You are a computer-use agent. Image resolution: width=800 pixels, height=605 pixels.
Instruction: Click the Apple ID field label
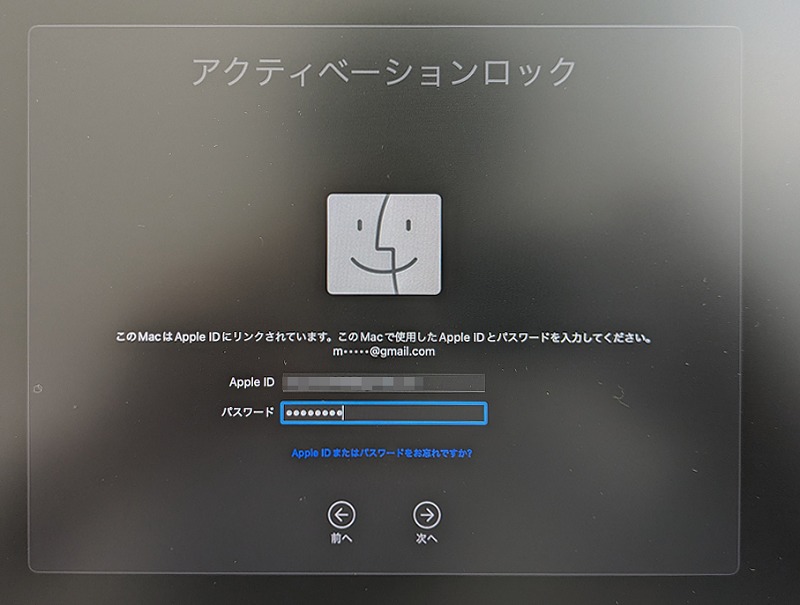coord(252,382)
